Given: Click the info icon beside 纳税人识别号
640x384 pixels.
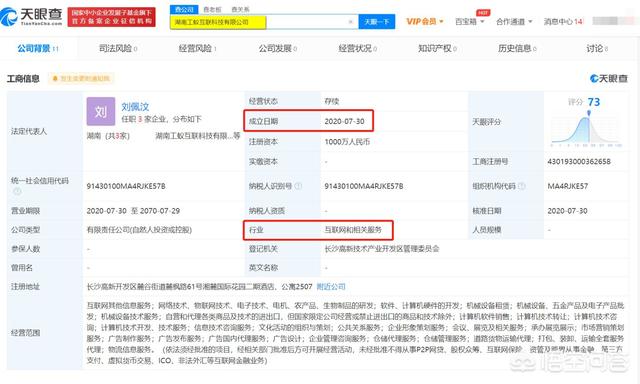Looking at the screenshot, I should pos(298,186).
